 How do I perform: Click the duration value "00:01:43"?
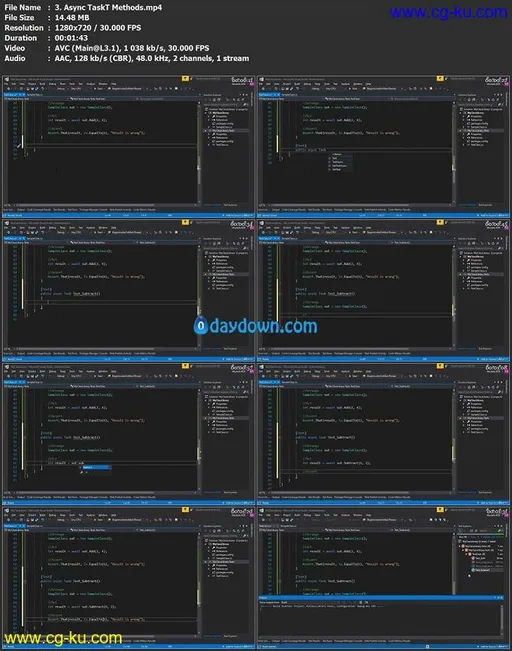click(x=71, y=38)
